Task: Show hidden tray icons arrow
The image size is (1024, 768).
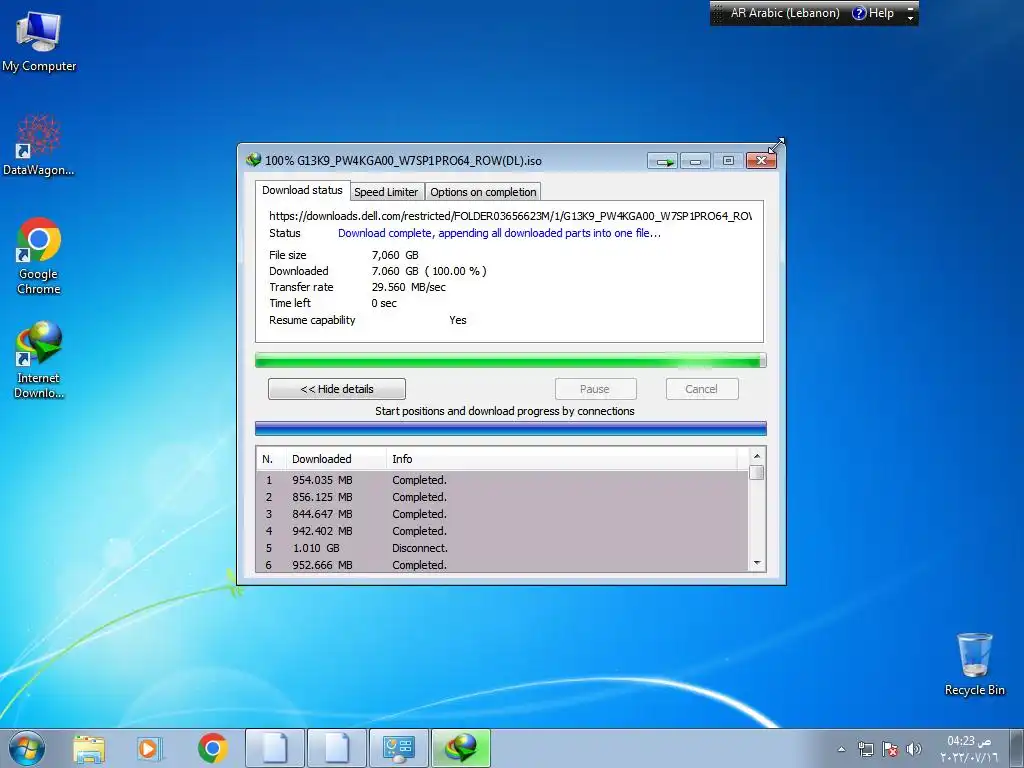Action: 841,749
